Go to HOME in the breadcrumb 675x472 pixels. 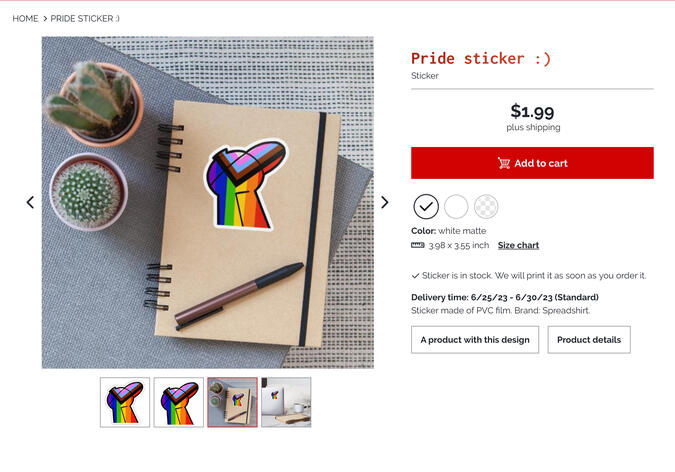coord(25,18)
